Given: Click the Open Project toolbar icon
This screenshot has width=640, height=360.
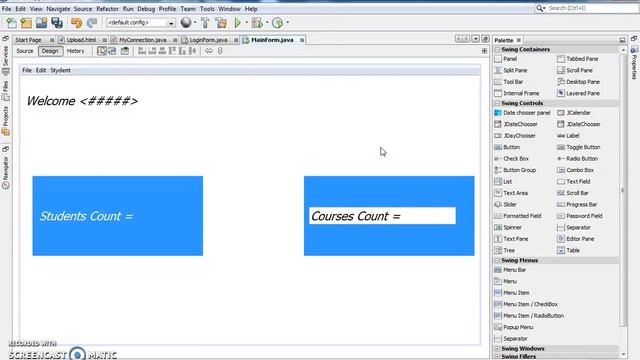Looking at the screenshot, I should point(41,23).
